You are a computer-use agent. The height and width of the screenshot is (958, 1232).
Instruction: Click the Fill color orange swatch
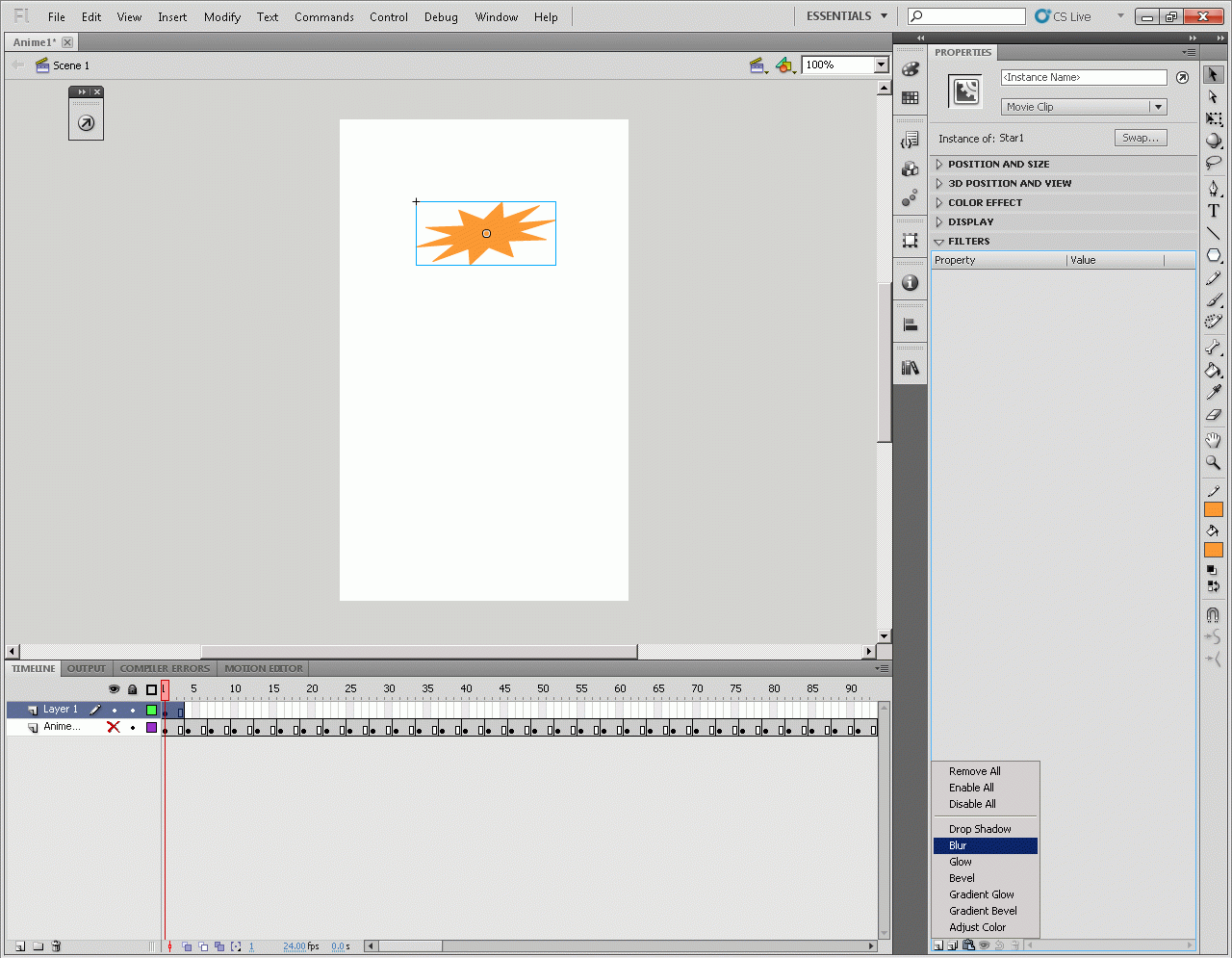(x=1213, y=550)
